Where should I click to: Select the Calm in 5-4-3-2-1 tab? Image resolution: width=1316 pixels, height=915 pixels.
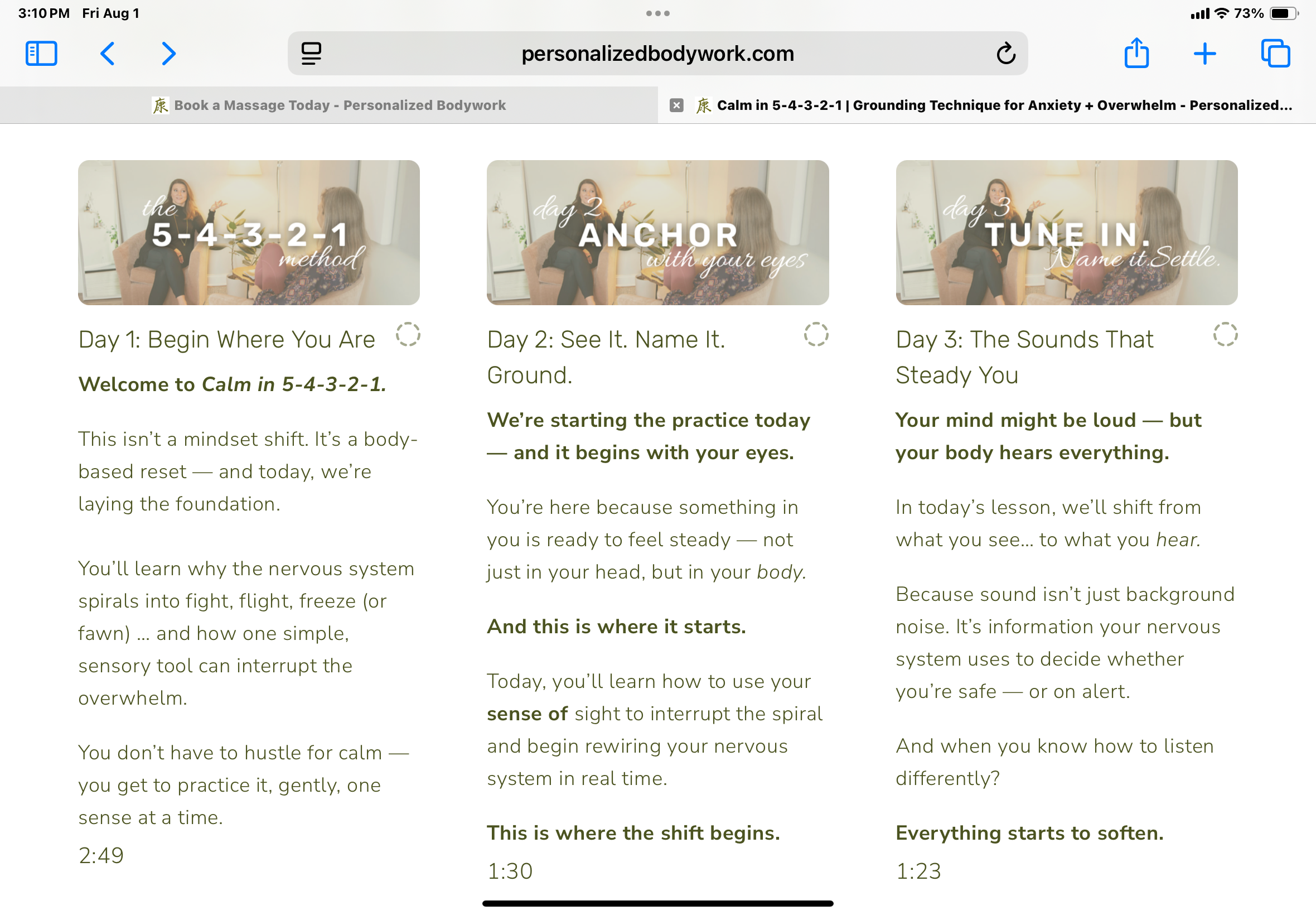pos(974,105)
